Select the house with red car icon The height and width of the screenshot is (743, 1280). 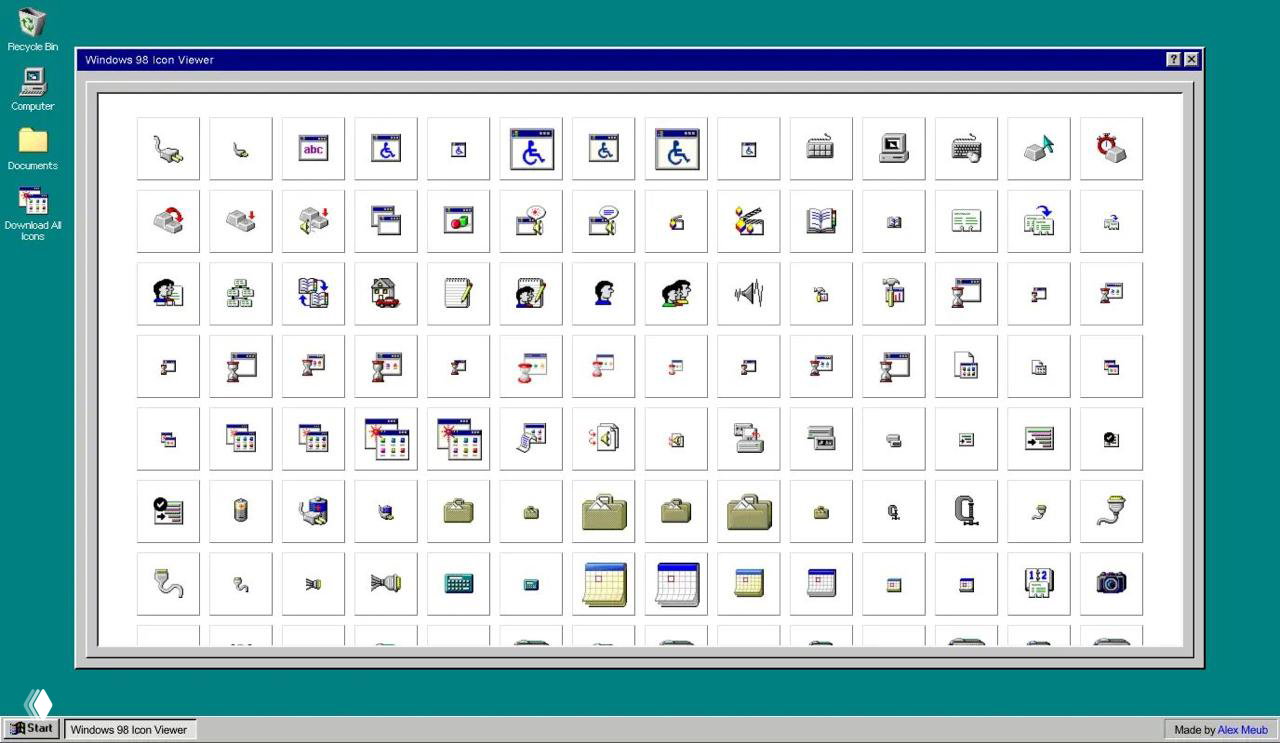pos(386,294)
